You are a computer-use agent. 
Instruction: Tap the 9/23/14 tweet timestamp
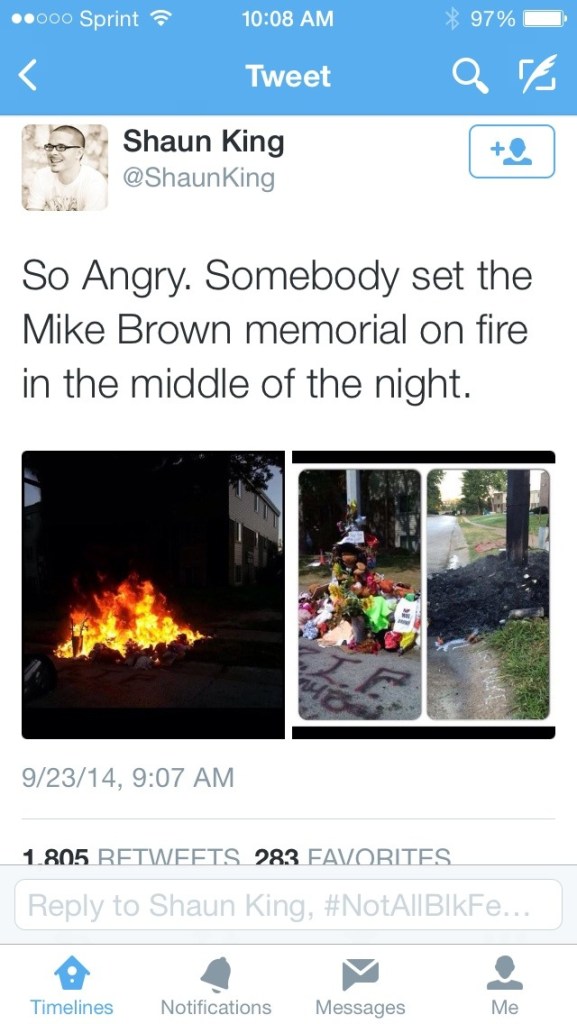(128, 777)
